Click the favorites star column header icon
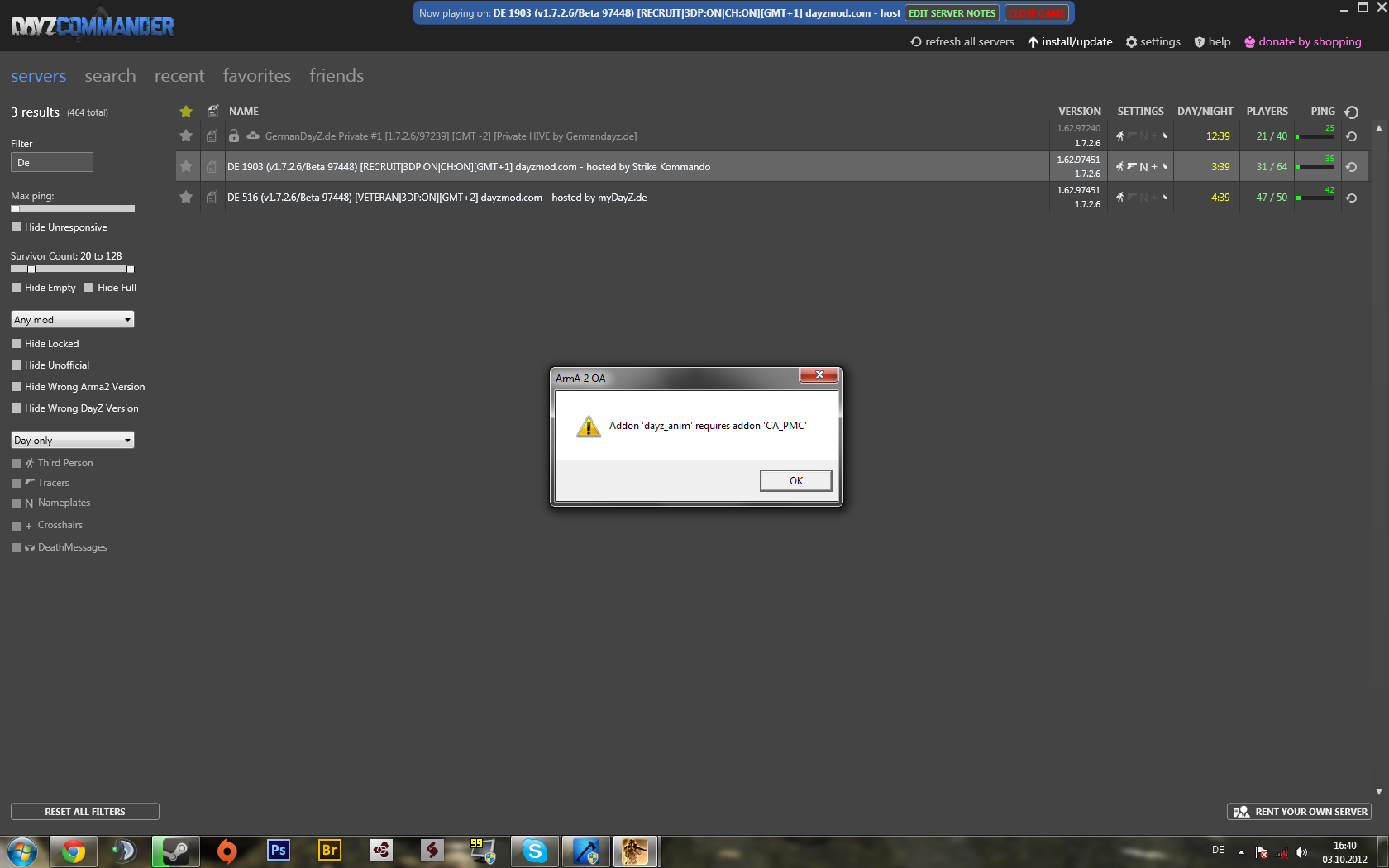1389x868 pixels. click(186, 112)
